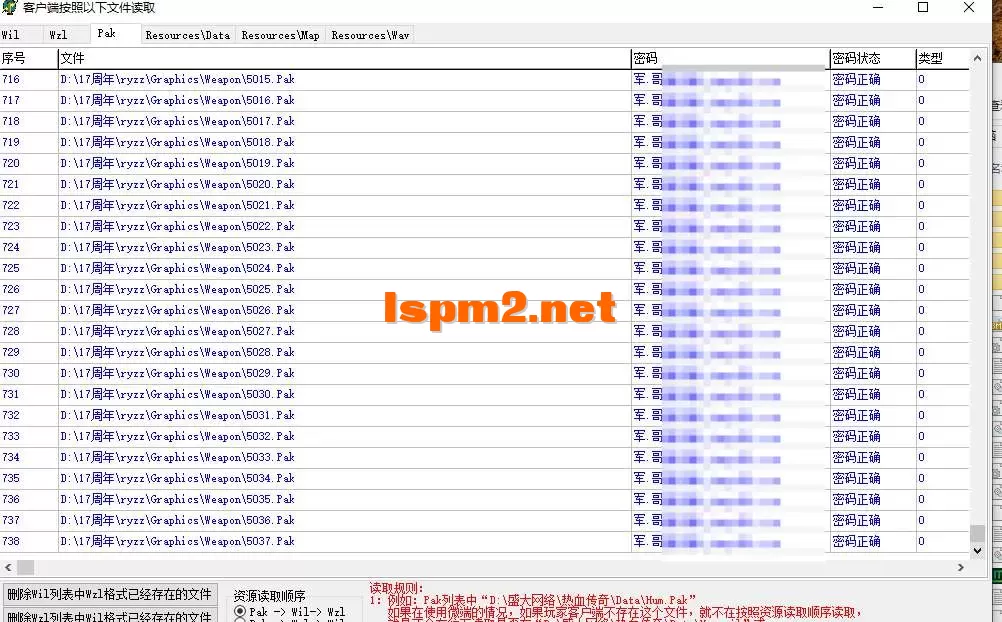This screenshot has height=622, width=1002.
Task: Select row 733 file Weapon\5032.Pak
Action: tap(344, 436)
